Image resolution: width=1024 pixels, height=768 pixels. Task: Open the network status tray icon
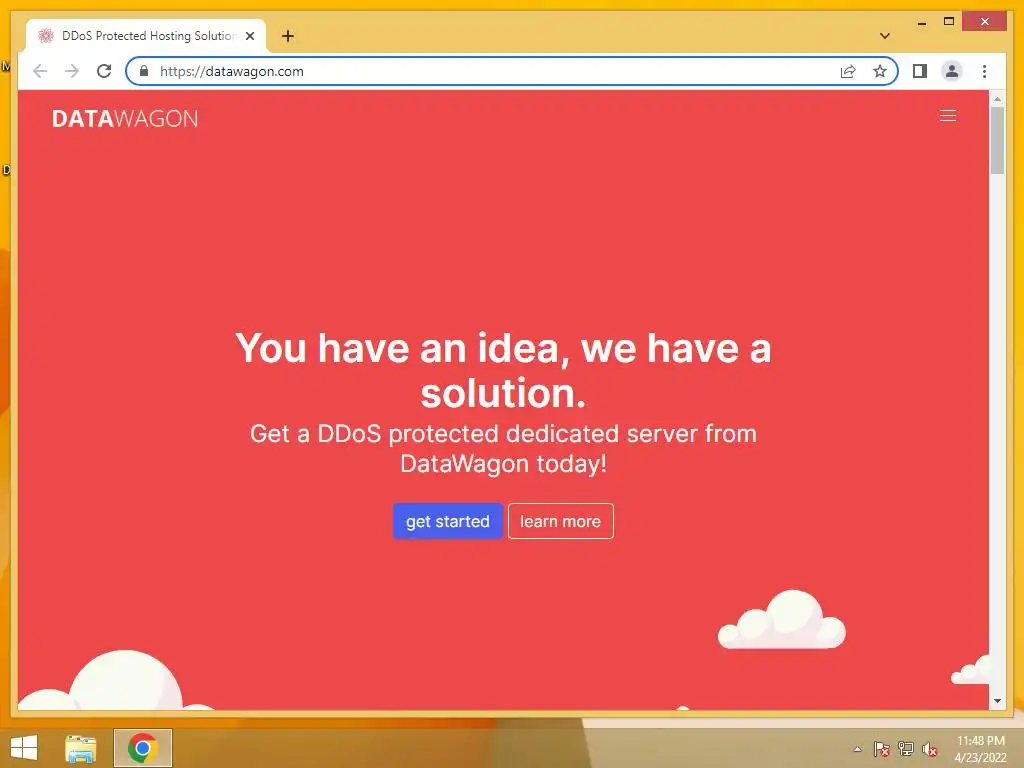(905, 749)
